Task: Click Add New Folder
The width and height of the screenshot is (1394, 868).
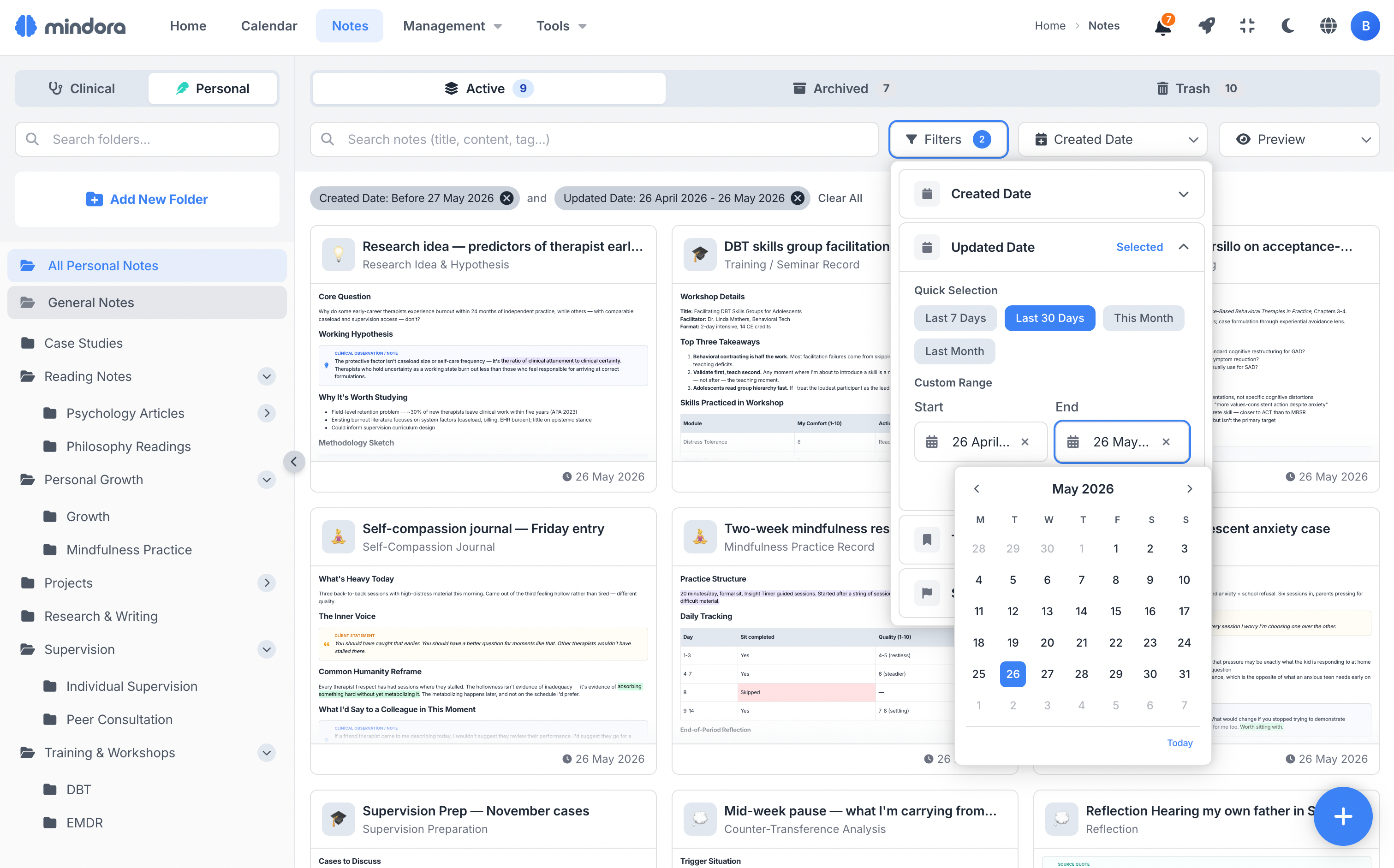Action: click(147, 199)
